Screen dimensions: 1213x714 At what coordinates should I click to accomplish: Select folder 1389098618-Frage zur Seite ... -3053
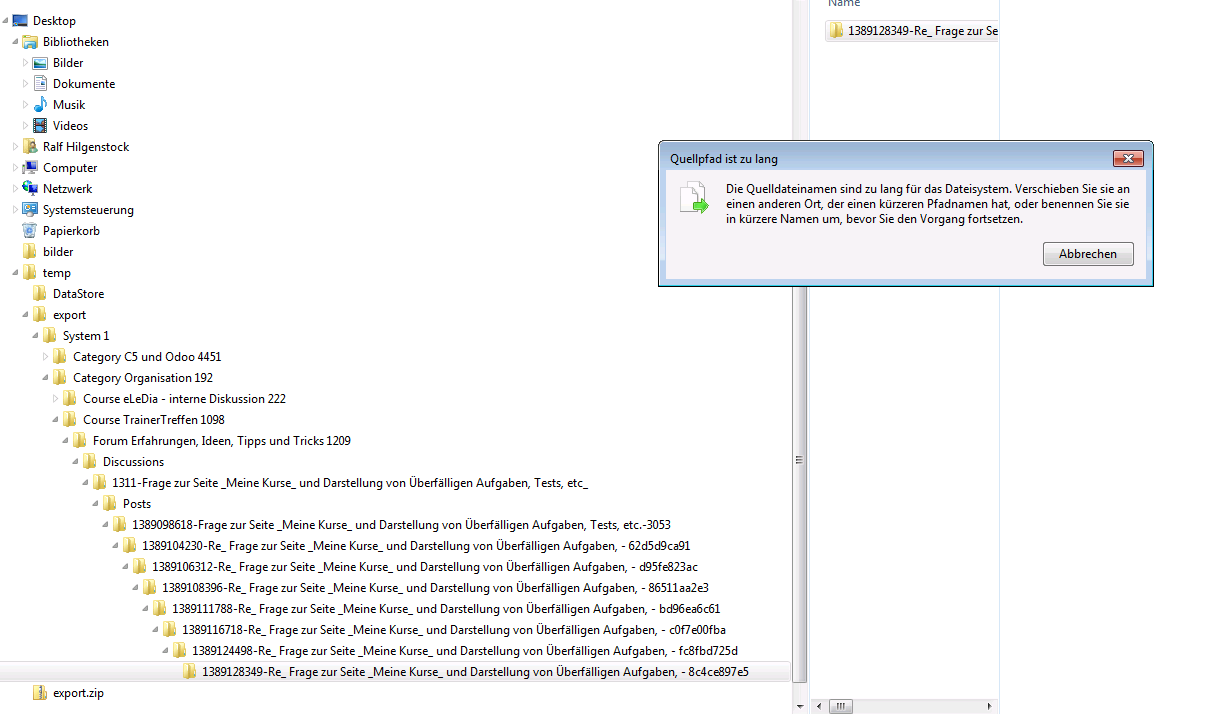coord(401,525)
